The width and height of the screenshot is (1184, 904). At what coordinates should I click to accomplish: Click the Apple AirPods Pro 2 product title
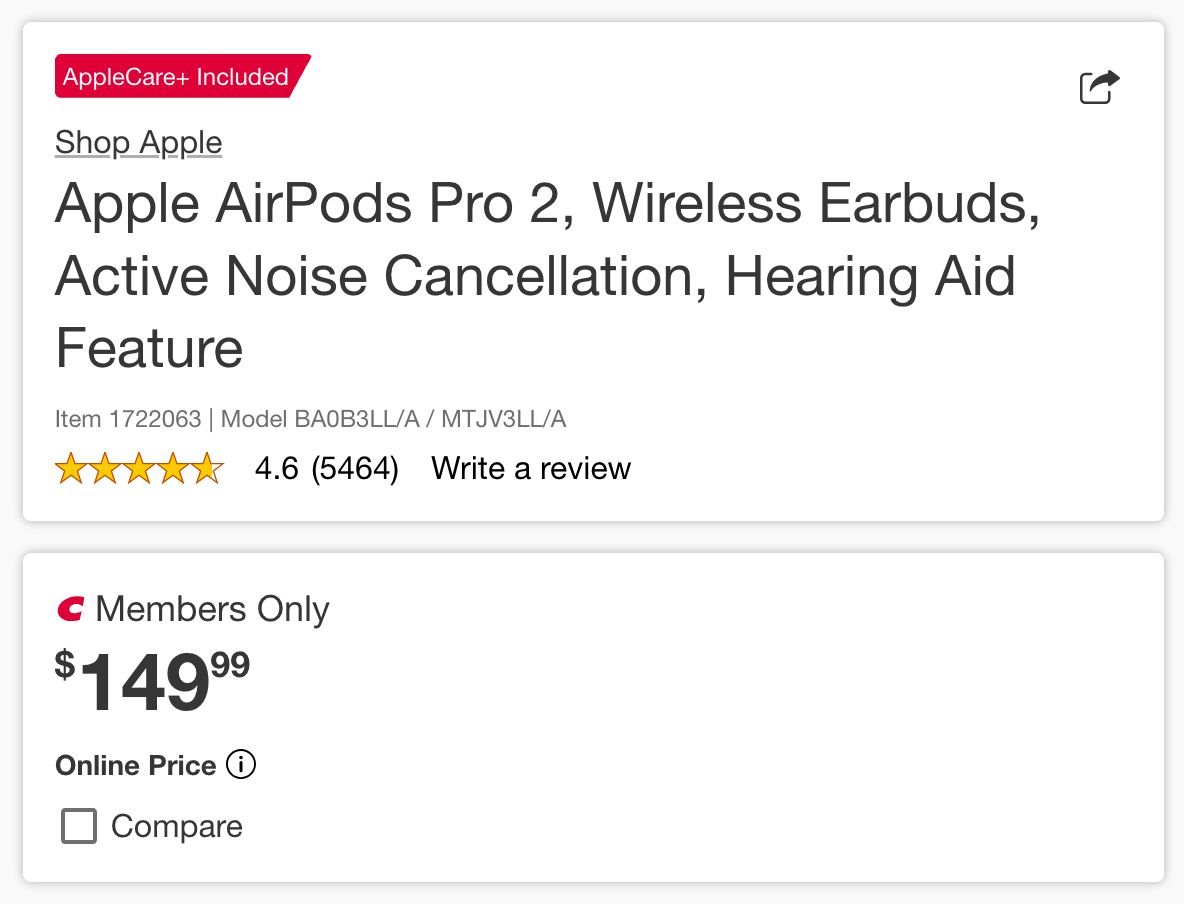547,275
